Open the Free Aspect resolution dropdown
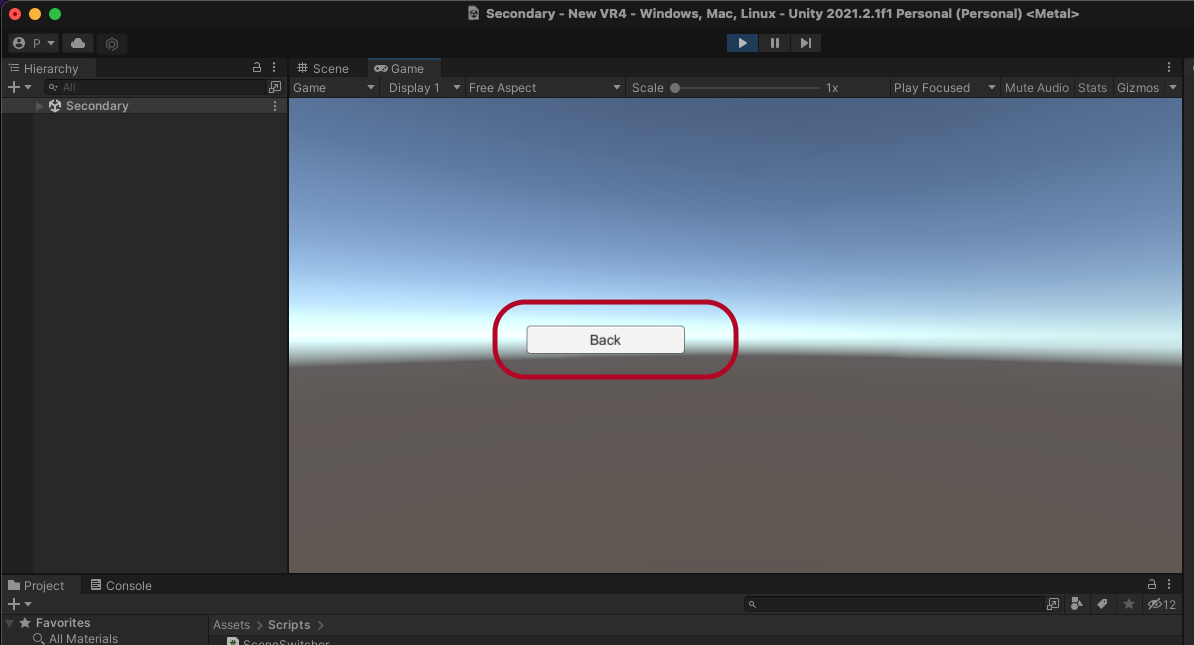This screenshot has width=1194, height=645. click(x=544, y=88)
